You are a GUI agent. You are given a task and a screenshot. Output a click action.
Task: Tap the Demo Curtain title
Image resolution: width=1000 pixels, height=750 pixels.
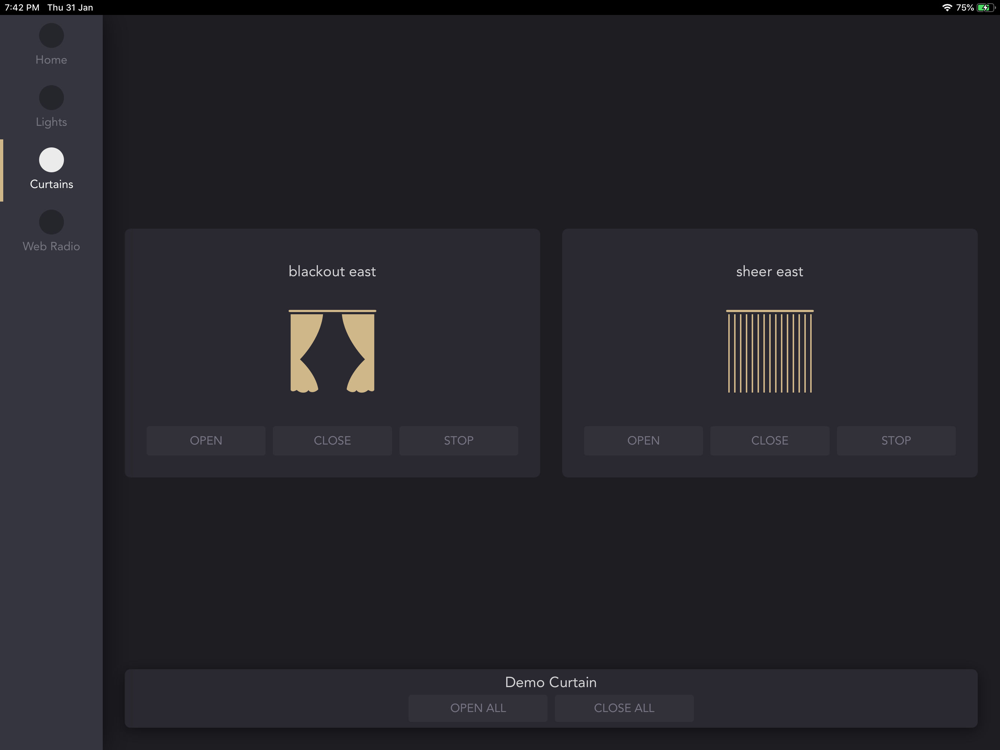(551, 682)
